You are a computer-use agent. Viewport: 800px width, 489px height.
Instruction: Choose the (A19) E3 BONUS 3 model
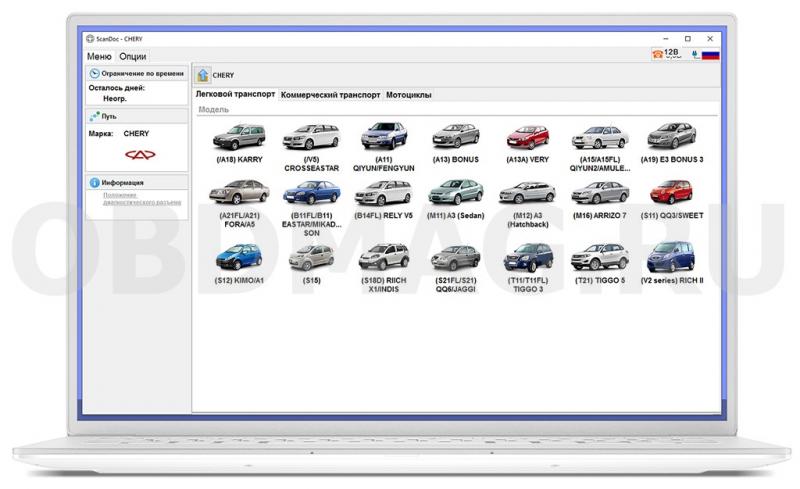(x=672, y=142)
